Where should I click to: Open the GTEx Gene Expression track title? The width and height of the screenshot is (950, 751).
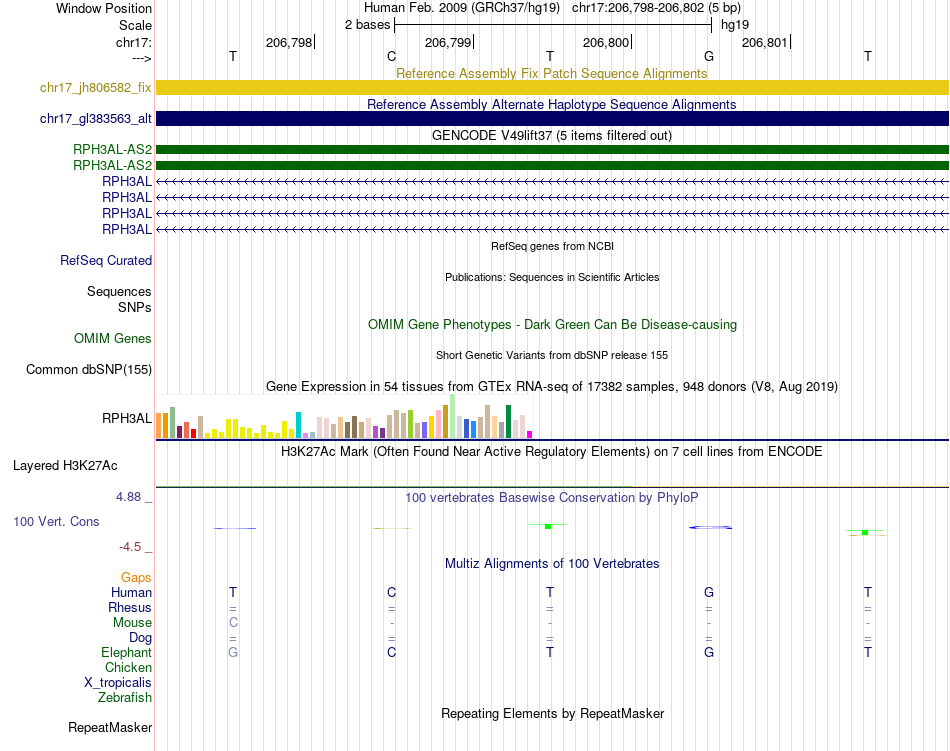(x=552, y=386)
